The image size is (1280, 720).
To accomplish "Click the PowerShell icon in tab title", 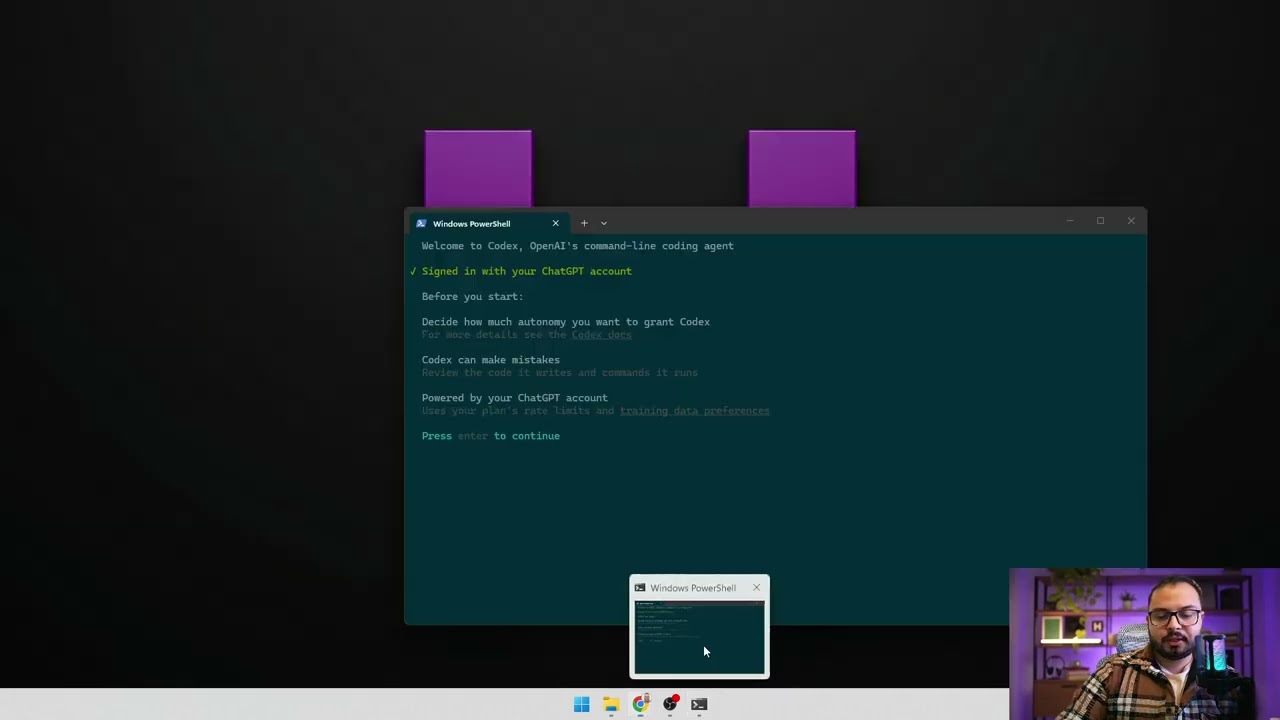I will (422, 223).
